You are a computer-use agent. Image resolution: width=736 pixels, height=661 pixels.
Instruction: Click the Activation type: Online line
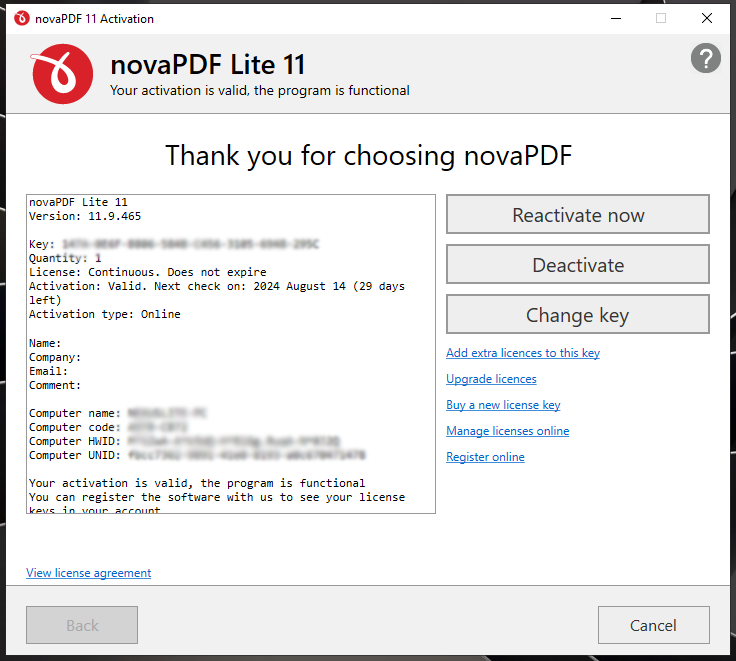(x=105, y=314)
